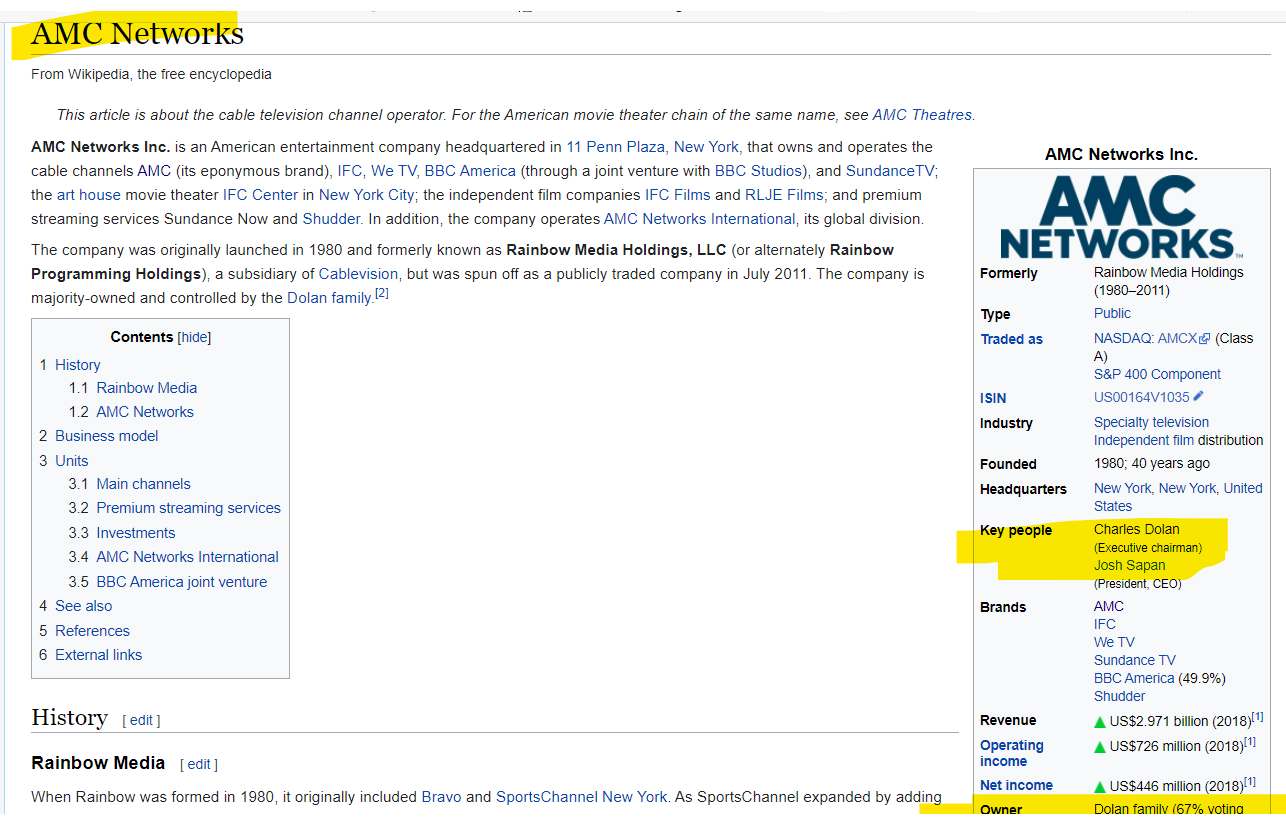
Task: Click citation [2] after Dolan family
Action: pyautogui.click(x=382, y=294)
